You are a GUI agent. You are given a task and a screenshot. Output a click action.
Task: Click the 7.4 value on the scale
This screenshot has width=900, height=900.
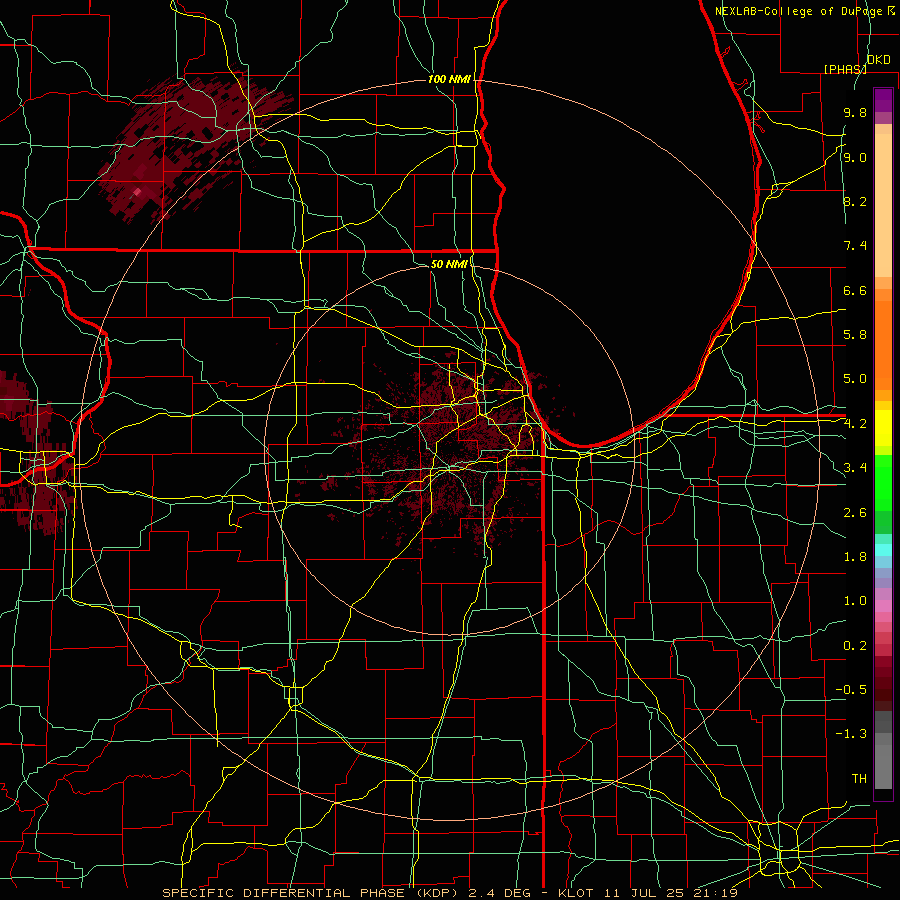click(855, 246)
